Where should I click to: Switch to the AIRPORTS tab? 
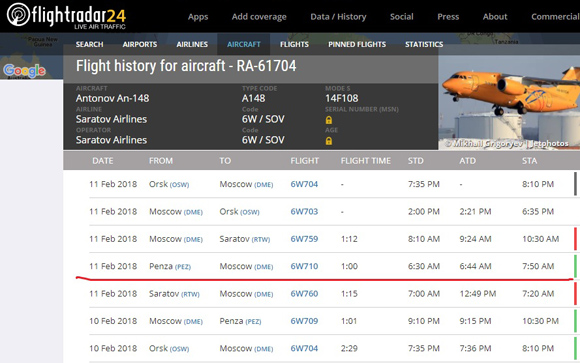click(x=140, y=44)
